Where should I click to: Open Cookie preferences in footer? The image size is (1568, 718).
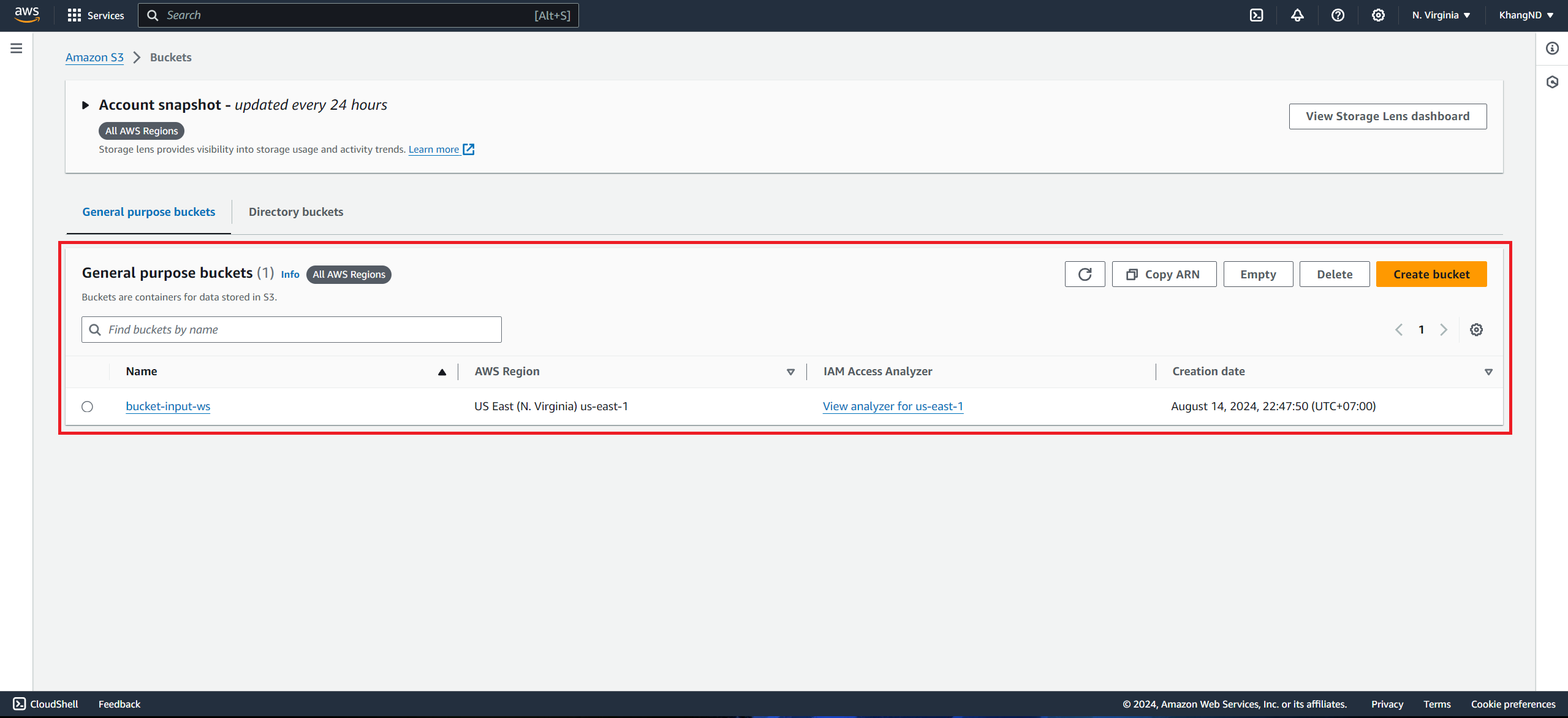[1513, 704]
